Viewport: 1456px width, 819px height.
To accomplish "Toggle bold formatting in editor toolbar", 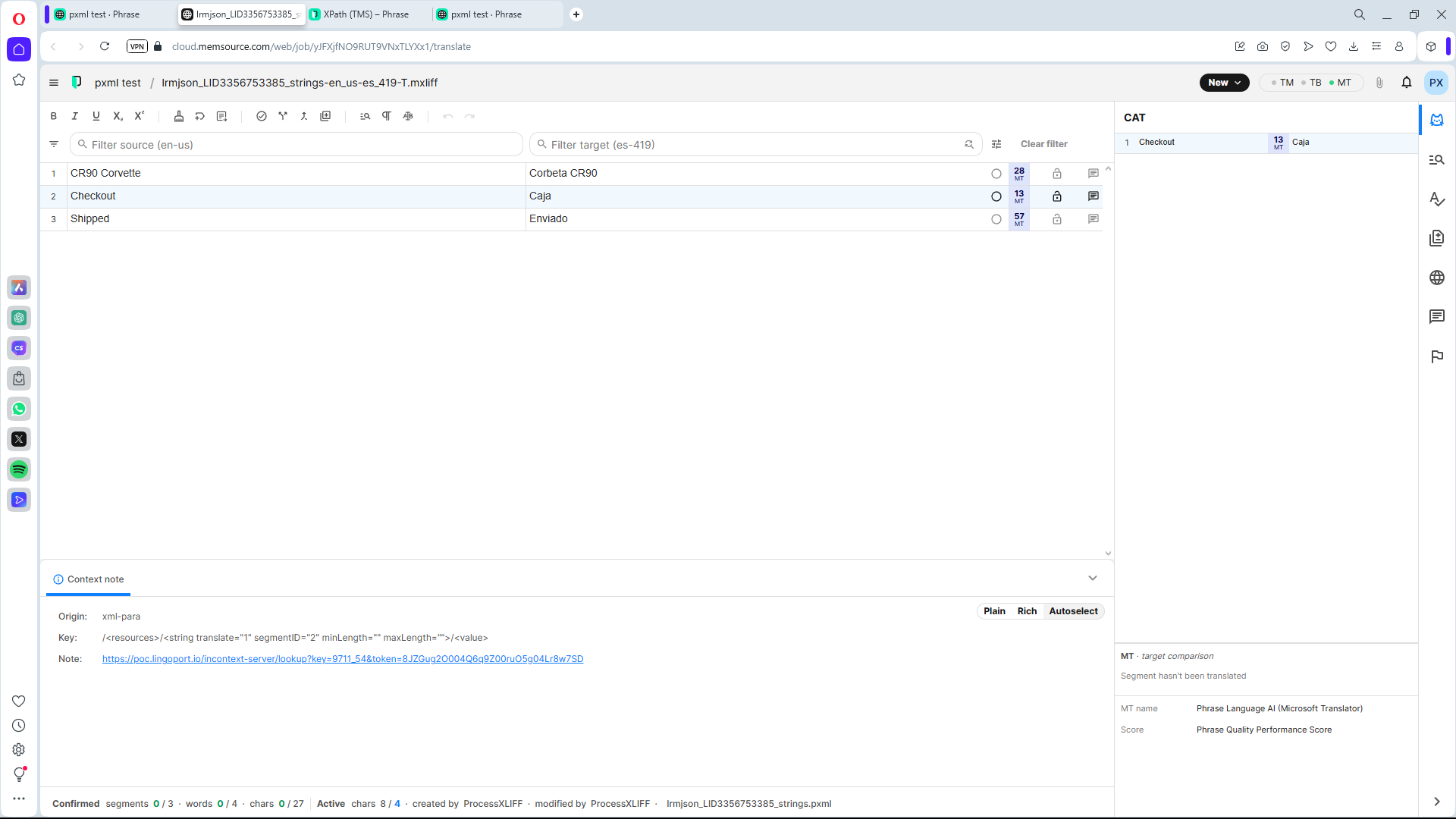I will tap(53, 116).
